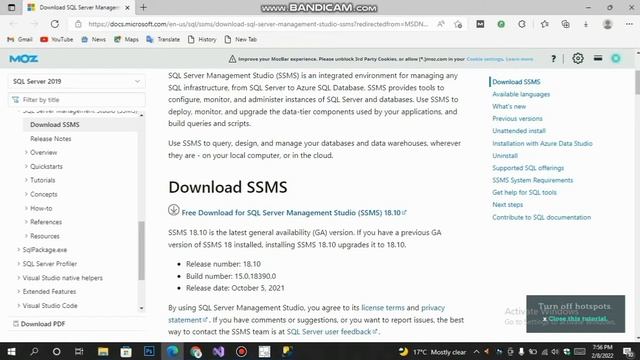Expand the SQL Server Profiler node
This screenshot has width=640, height=360.
point(19,264)
